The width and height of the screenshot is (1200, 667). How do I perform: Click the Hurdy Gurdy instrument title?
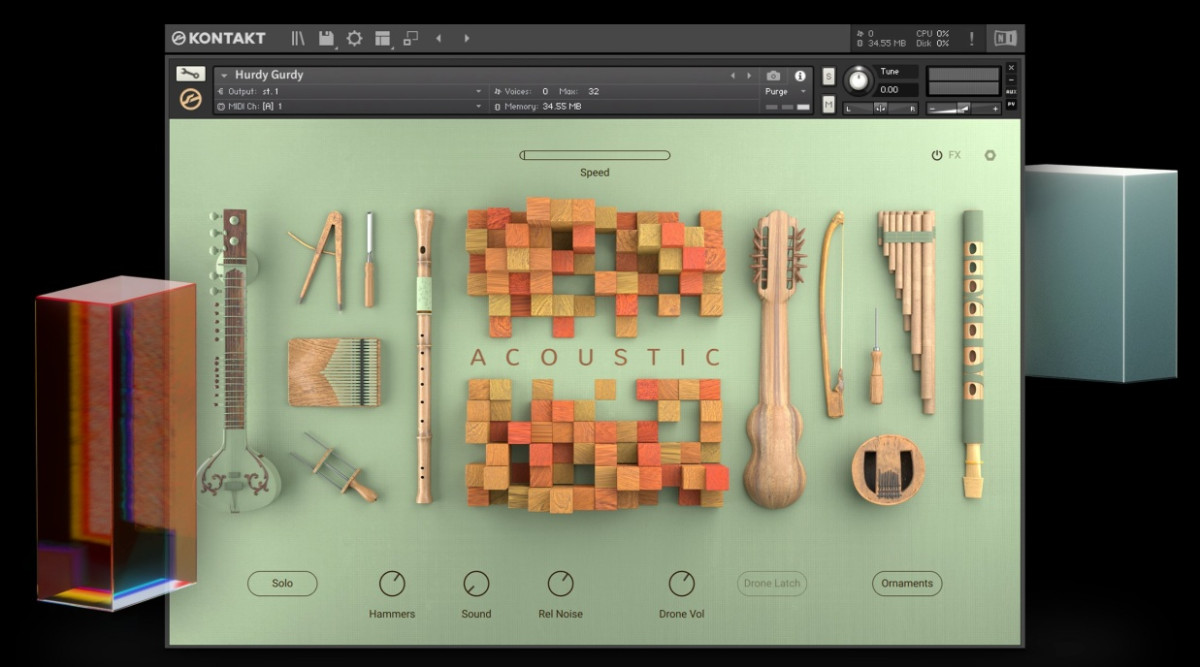pos(269,75)
